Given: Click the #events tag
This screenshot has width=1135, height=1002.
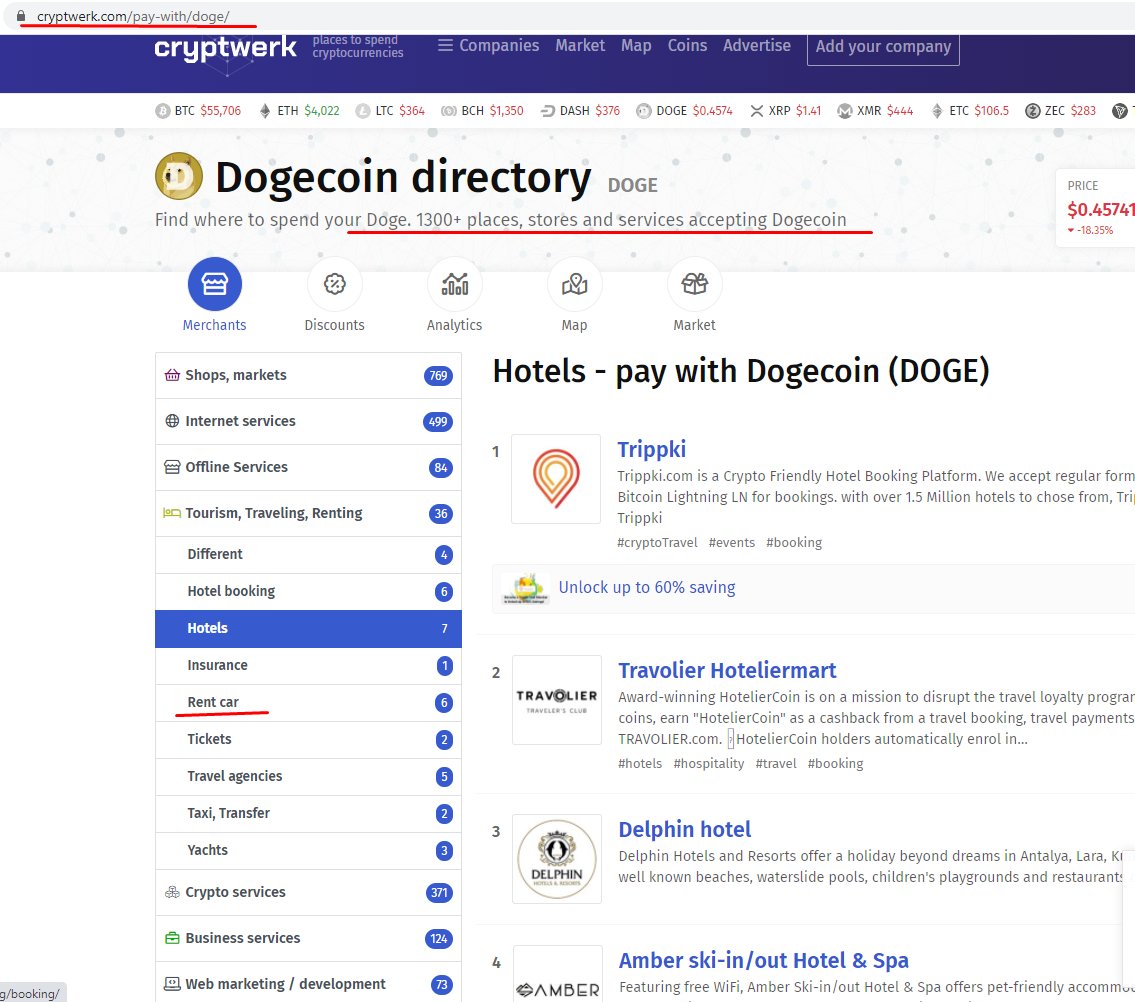Looking at the screenshot, I should [731, 543].
